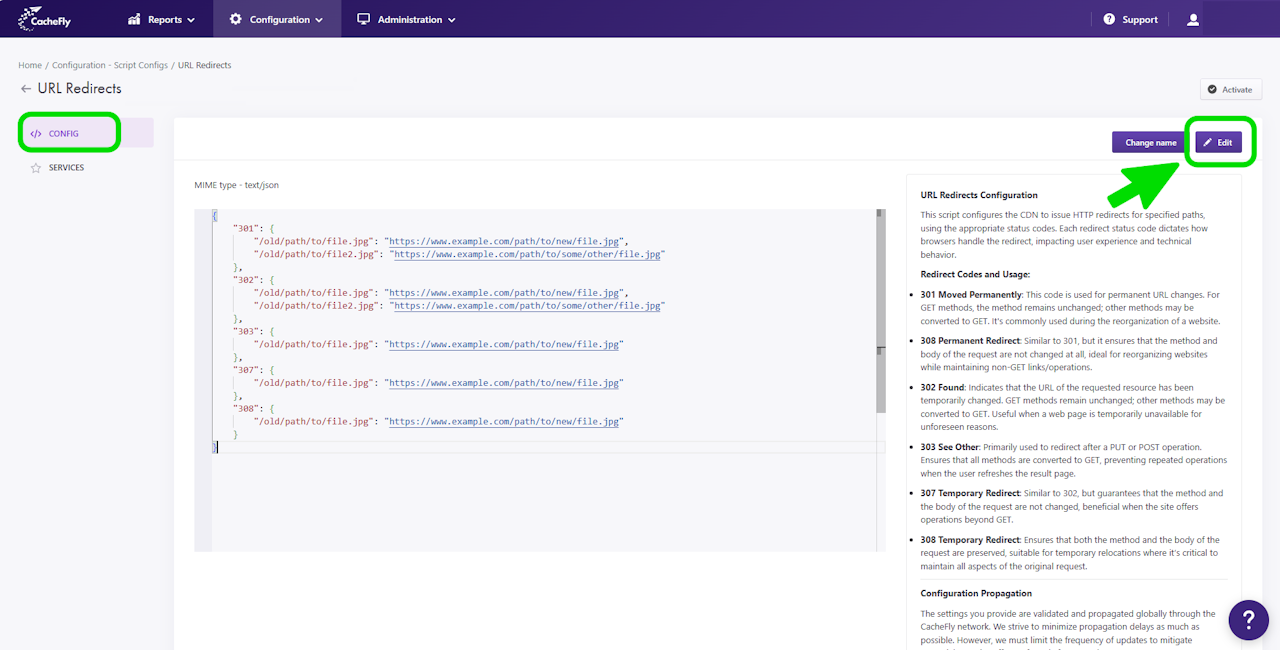Switch to the SERVICES sidebar tab
This screenshot has width=1280, height=650.
pyautogui.click(x=66, y=168)
